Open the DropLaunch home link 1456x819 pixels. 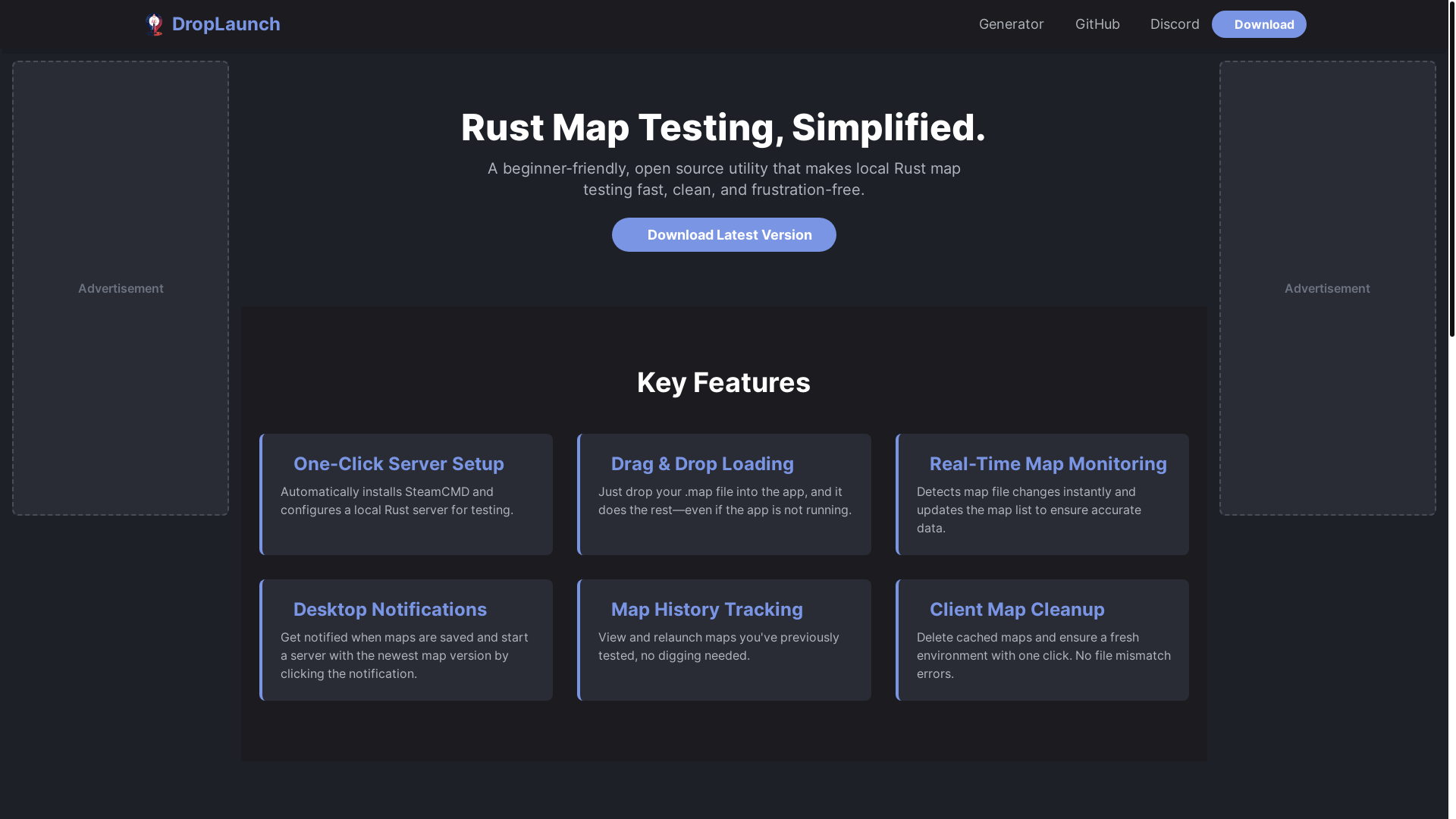212,24
